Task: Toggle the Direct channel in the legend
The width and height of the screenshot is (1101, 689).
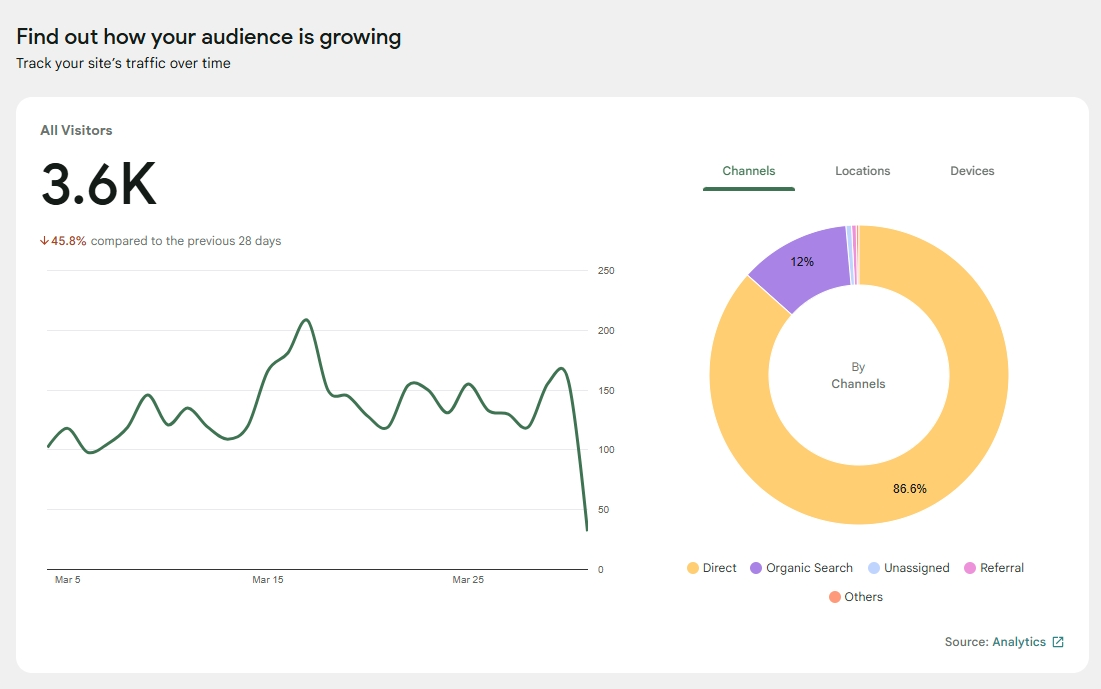Action: coord(711,567)
